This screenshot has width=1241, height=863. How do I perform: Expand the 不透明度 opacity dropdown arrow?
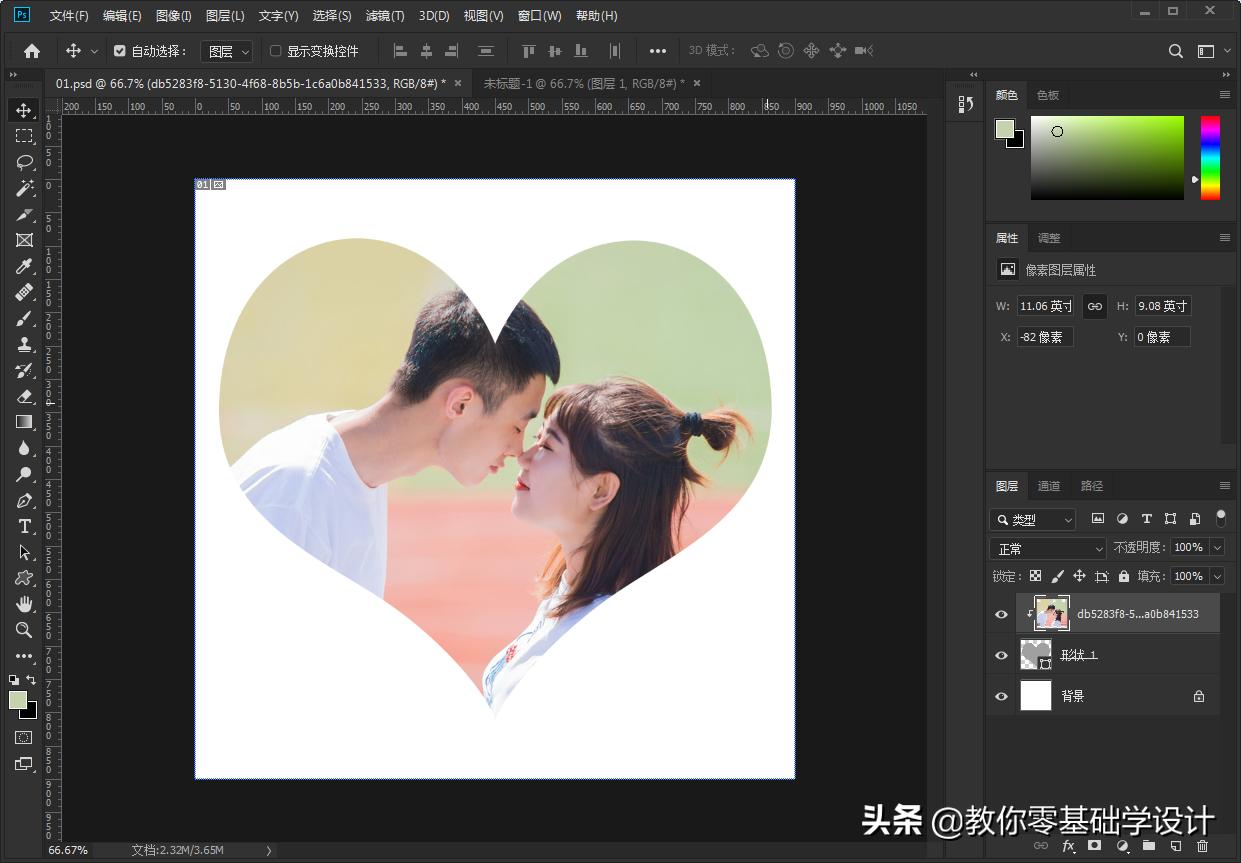[x=1217, y=547]
